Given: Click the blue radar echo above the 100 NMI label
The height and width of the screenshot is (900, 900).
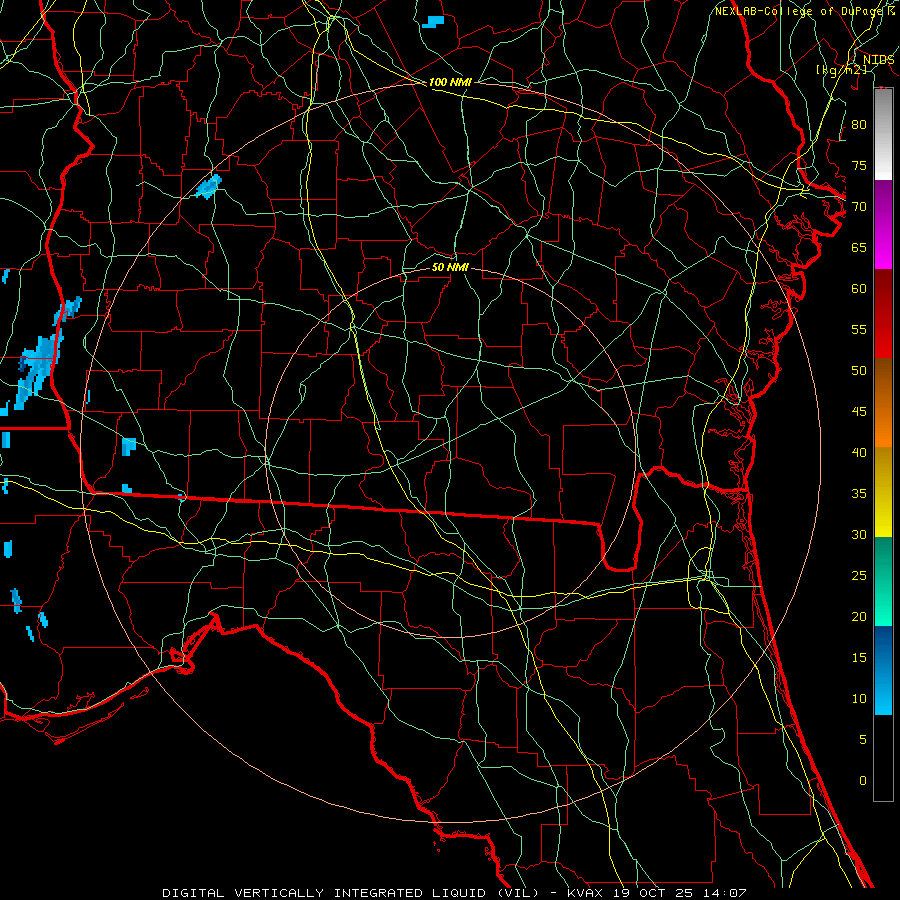Looking at the screenshot, I should coord(433,22).
